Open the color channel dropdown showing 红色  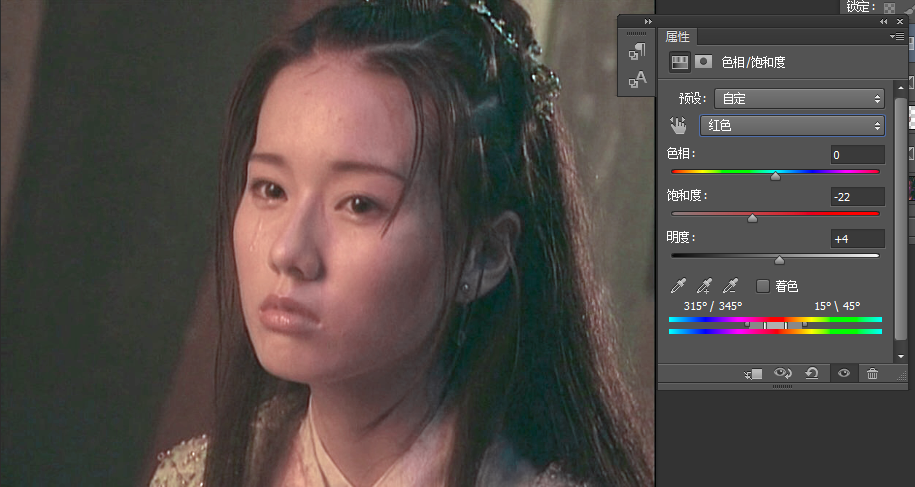[792, 125]
